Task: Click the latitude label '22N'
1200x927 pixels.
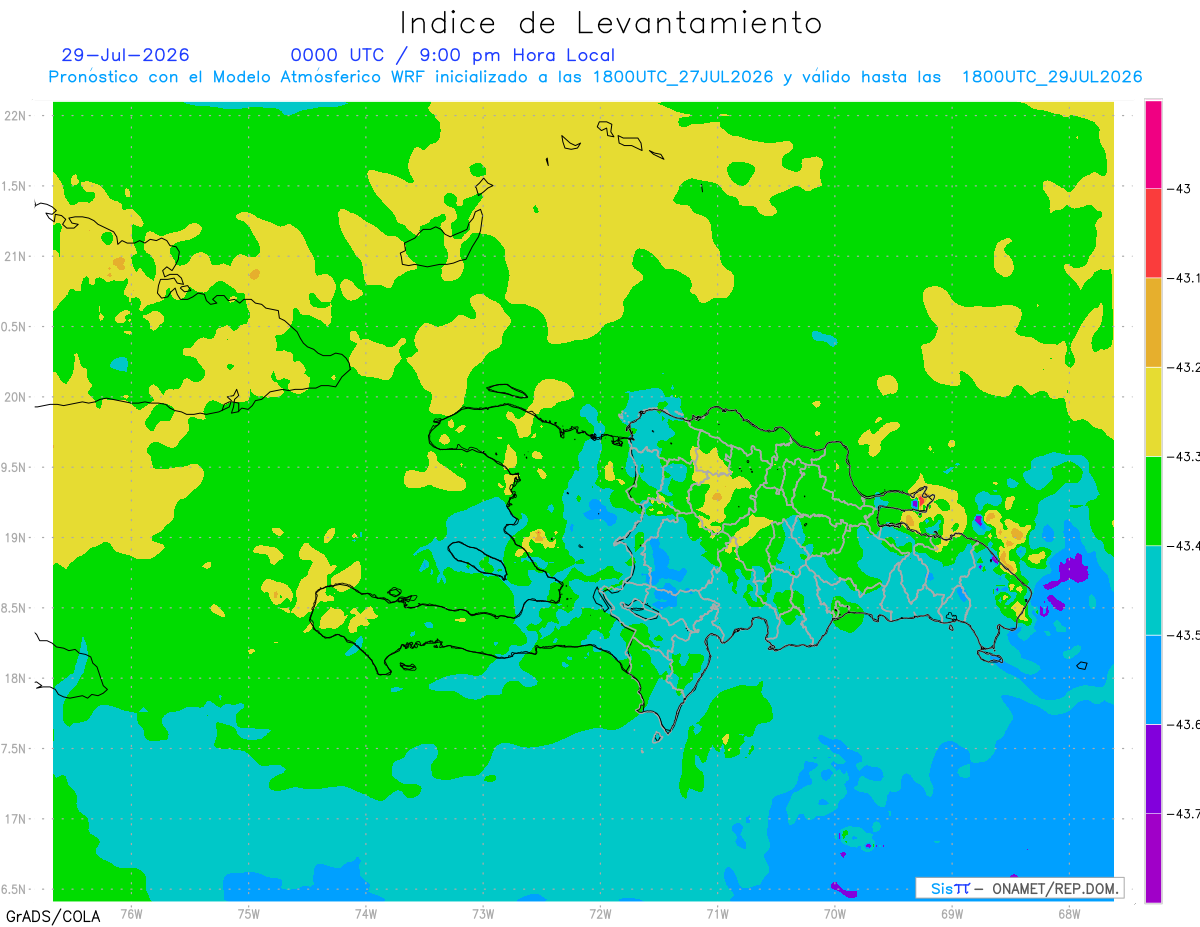Action: click(17, 115)
